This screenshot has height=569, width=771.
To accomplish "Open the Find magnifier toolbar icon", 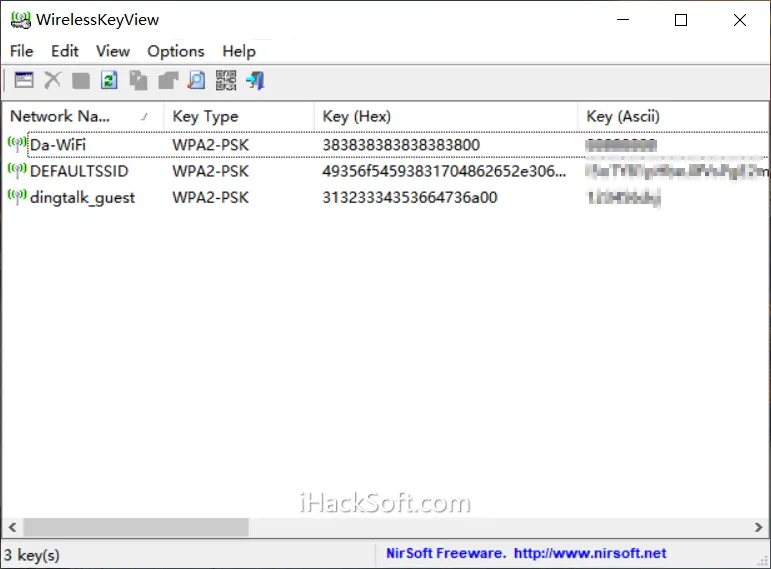I will tap(197, 80).
